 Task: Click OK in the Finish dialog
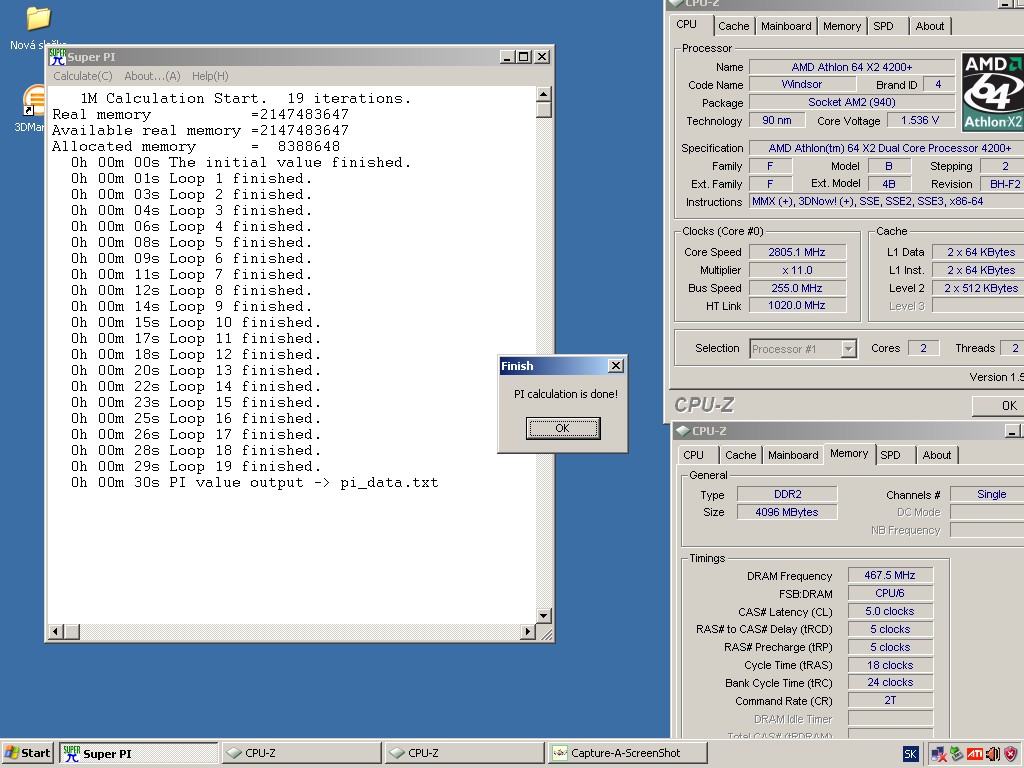(563, 428)
